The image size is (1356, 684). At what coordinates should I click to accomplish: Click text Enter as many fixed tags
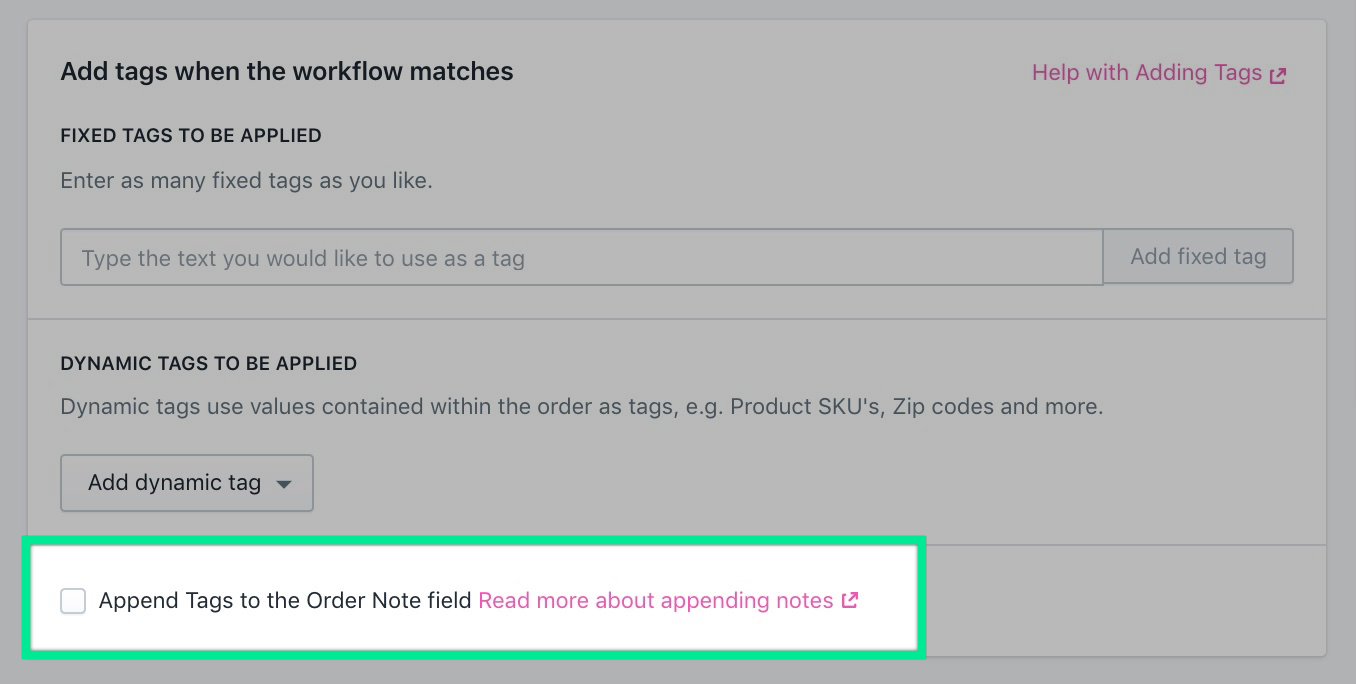click(x=247, y=182)
